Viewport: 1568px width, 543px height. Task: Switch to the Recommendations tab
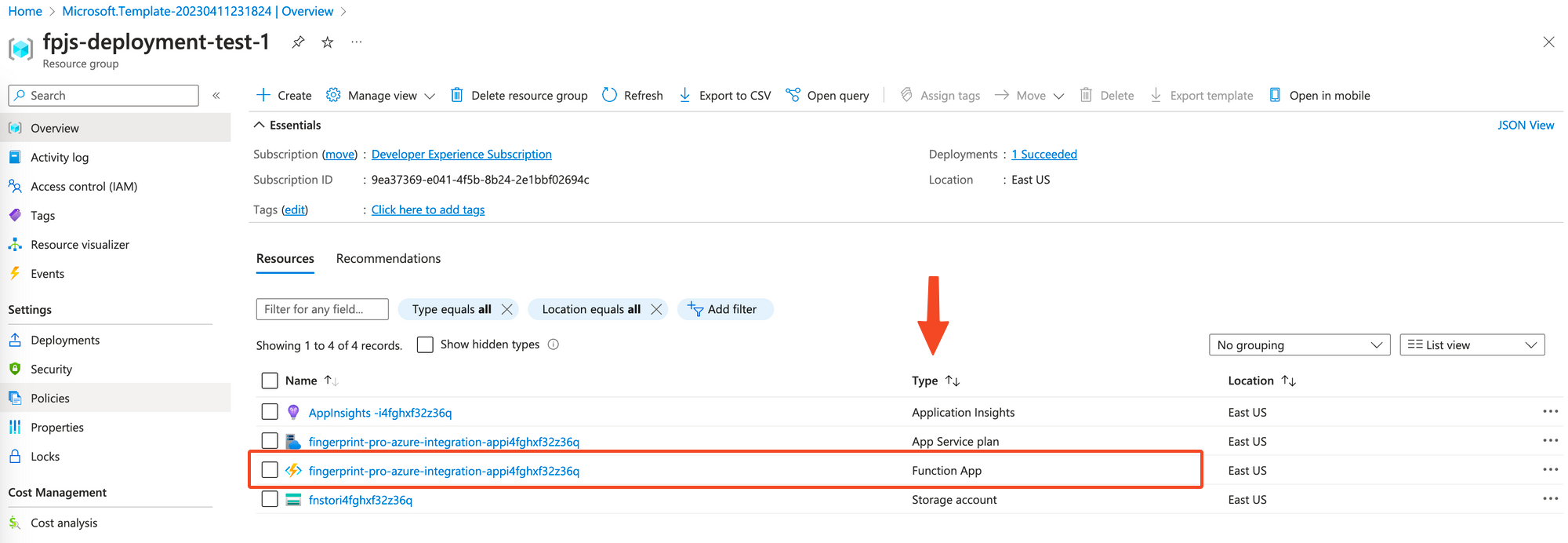click(x=388, y=258)
